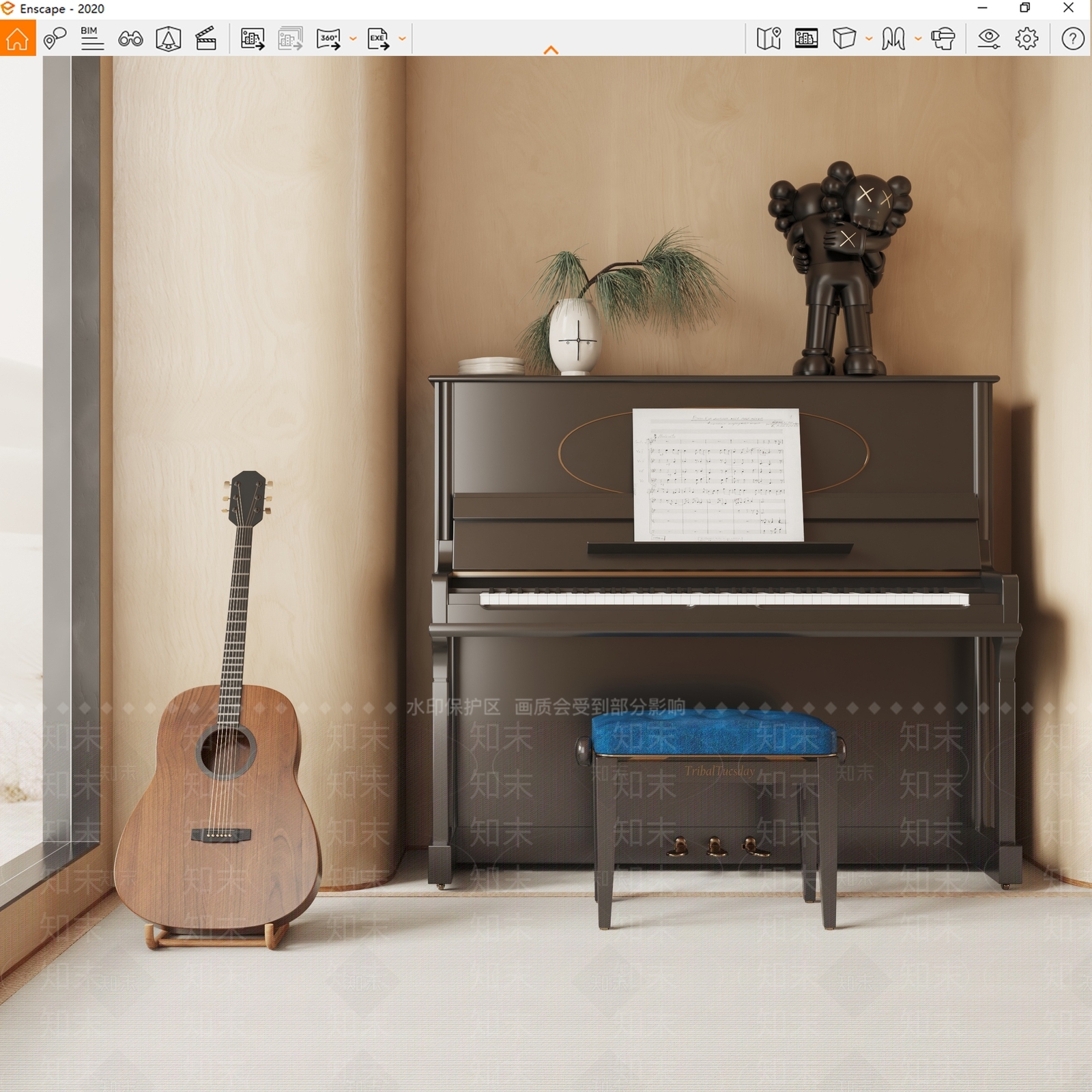Image resolution: width=1092 pixels, height=1092 pixels.
Task: Render a 360 panorama
Action: point(329,38)
